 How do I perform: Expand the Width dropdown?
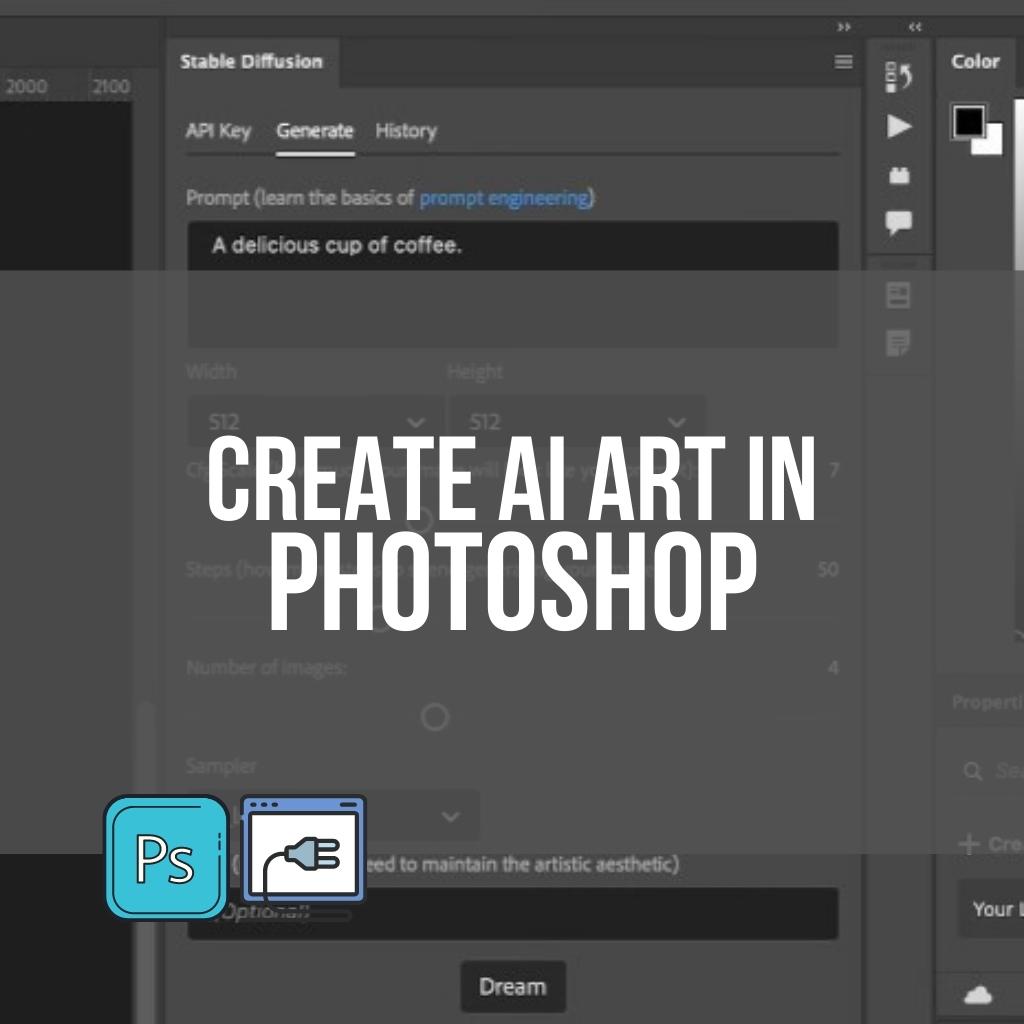tap(315, 422)
